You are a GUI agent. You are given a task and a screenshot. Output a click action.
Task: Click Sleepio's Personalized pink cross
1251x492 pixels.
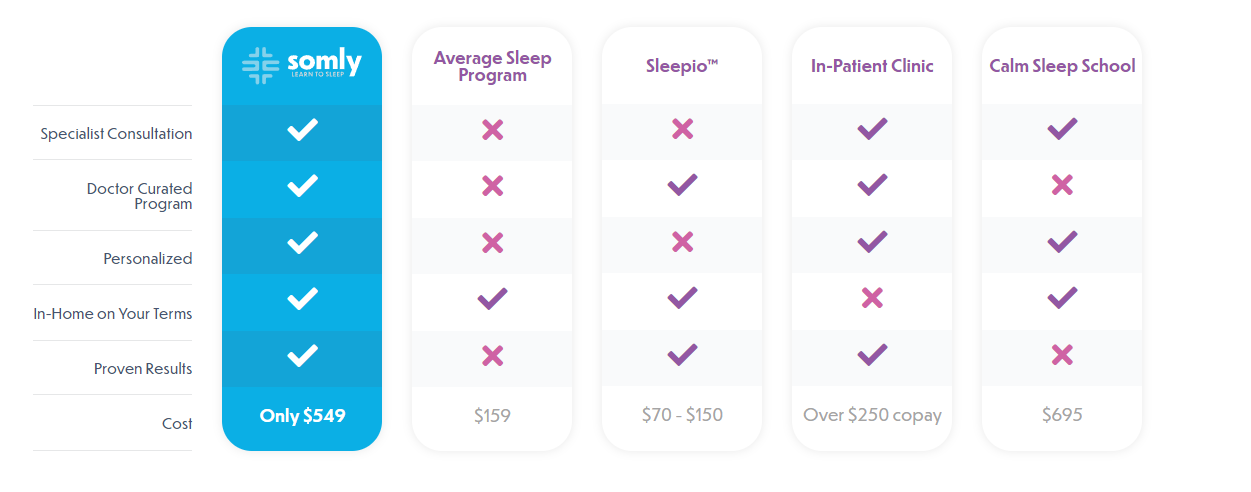(682, 242)
